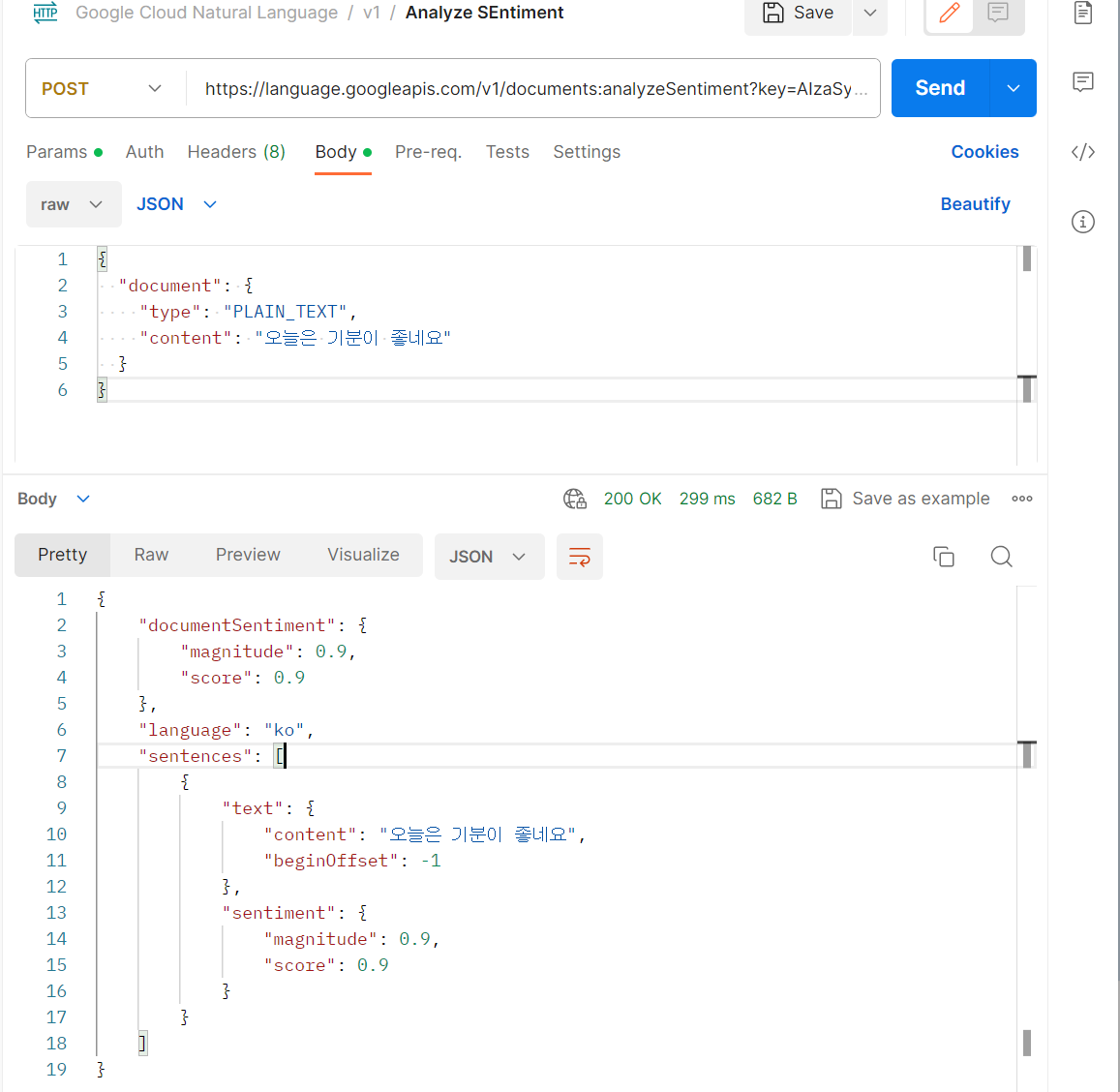The height and width of the screenshot is (1092, 1120).
Task: Click the request URL input field
Action: point(534,88)
